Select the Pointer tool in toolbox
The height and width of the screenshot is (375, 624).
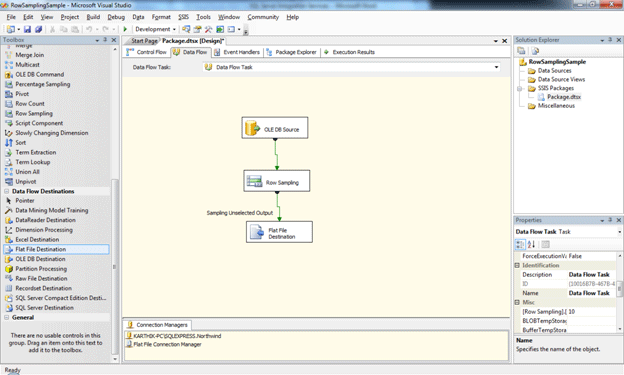point(25,201)
